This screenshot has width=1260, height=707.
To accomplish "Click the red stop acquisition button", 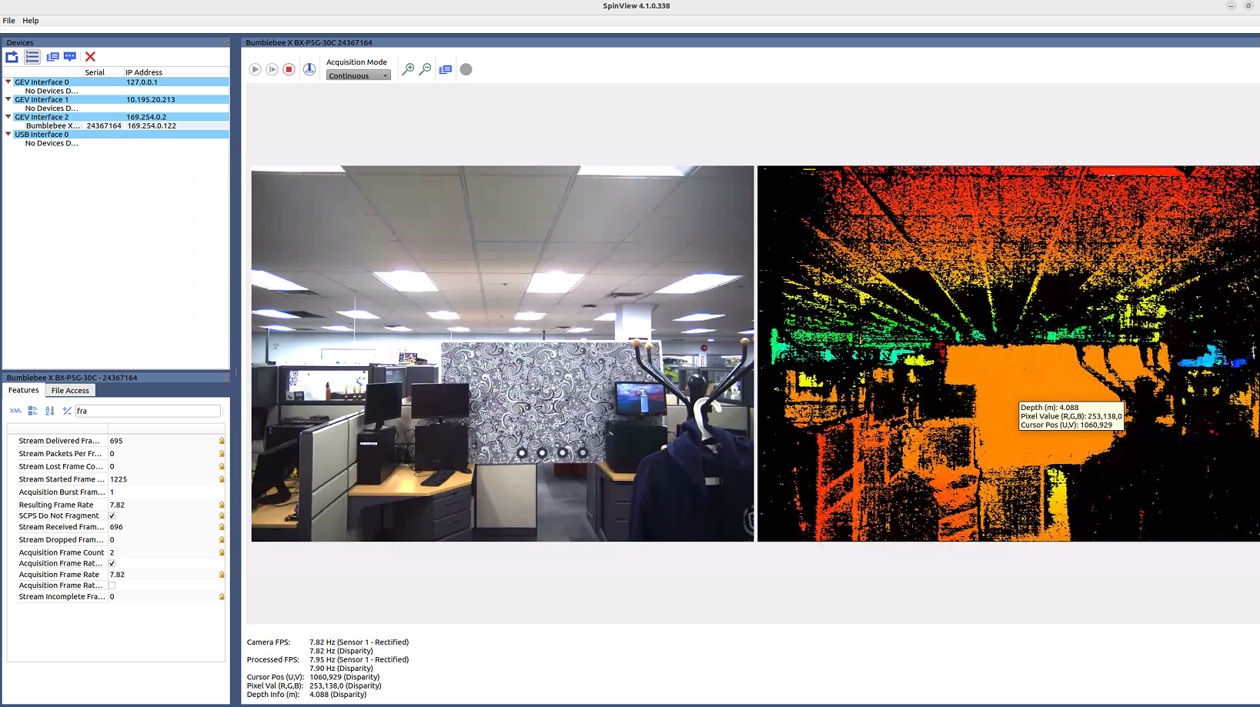I will (x=289, y=69).
